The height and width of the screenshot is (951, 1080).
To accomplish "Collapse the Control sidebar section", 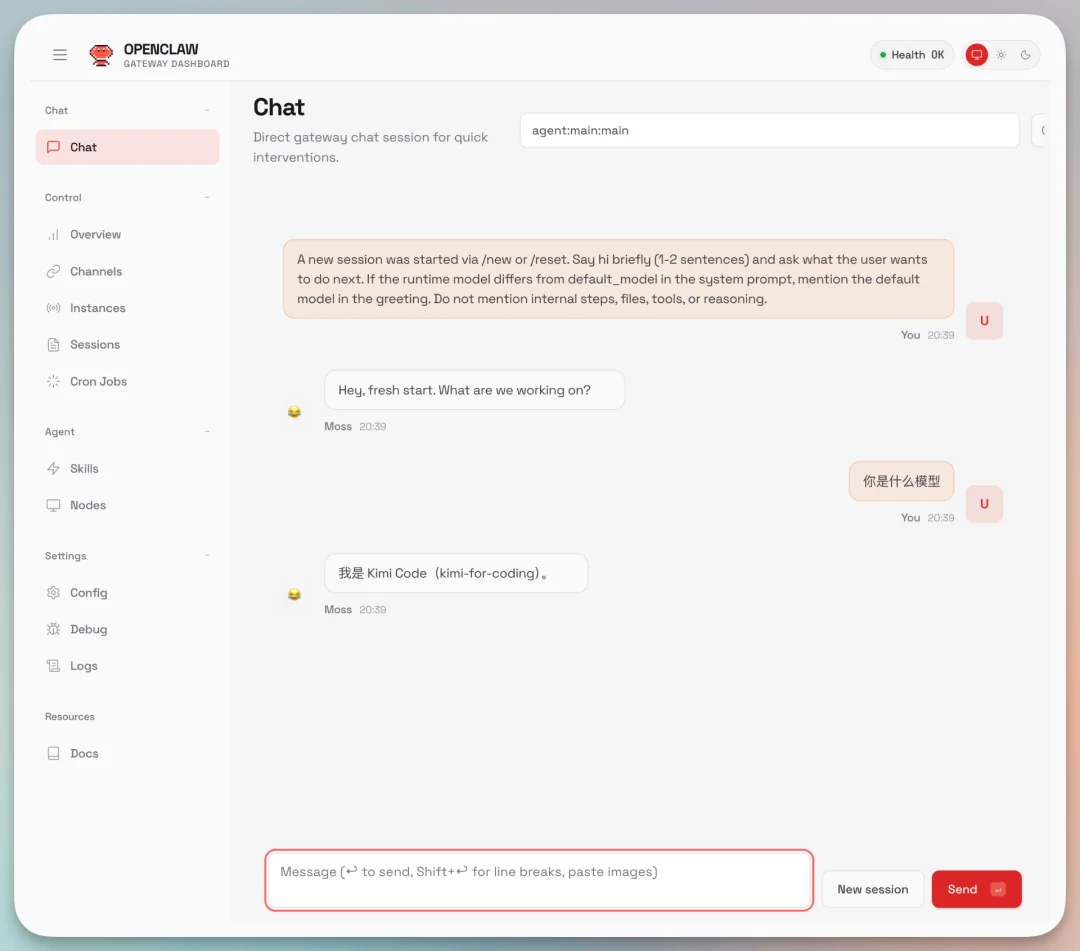I will click(x=207, y=198).
